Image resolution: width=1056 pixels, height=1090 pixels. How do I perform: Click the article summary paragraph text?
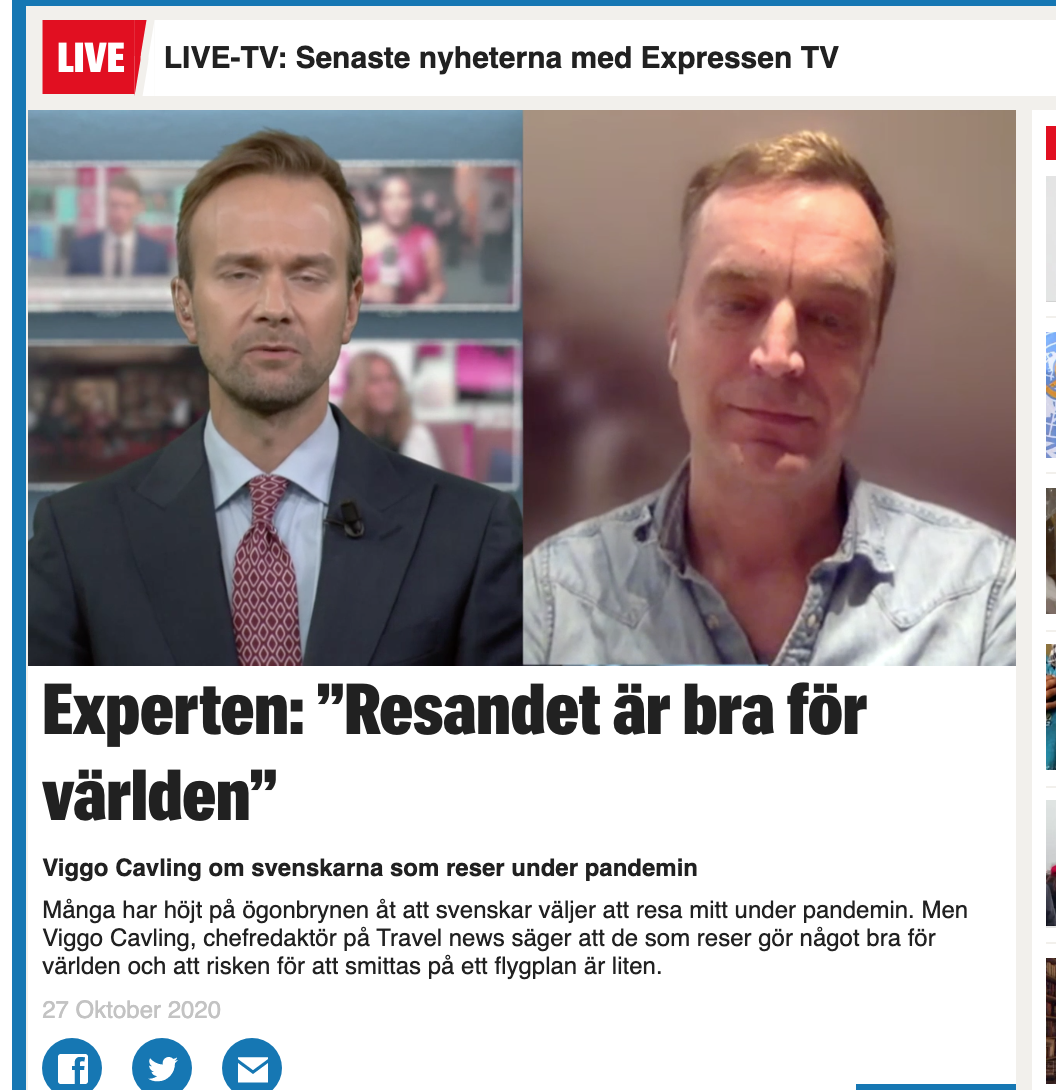[505, 938]
